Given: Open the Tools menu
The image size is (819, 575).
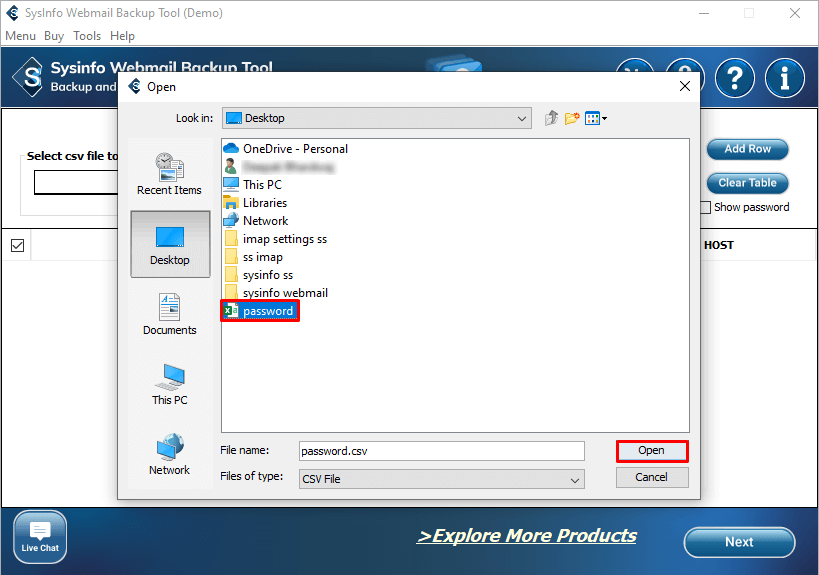Looking at the screenshot, I should coord(87,36).
